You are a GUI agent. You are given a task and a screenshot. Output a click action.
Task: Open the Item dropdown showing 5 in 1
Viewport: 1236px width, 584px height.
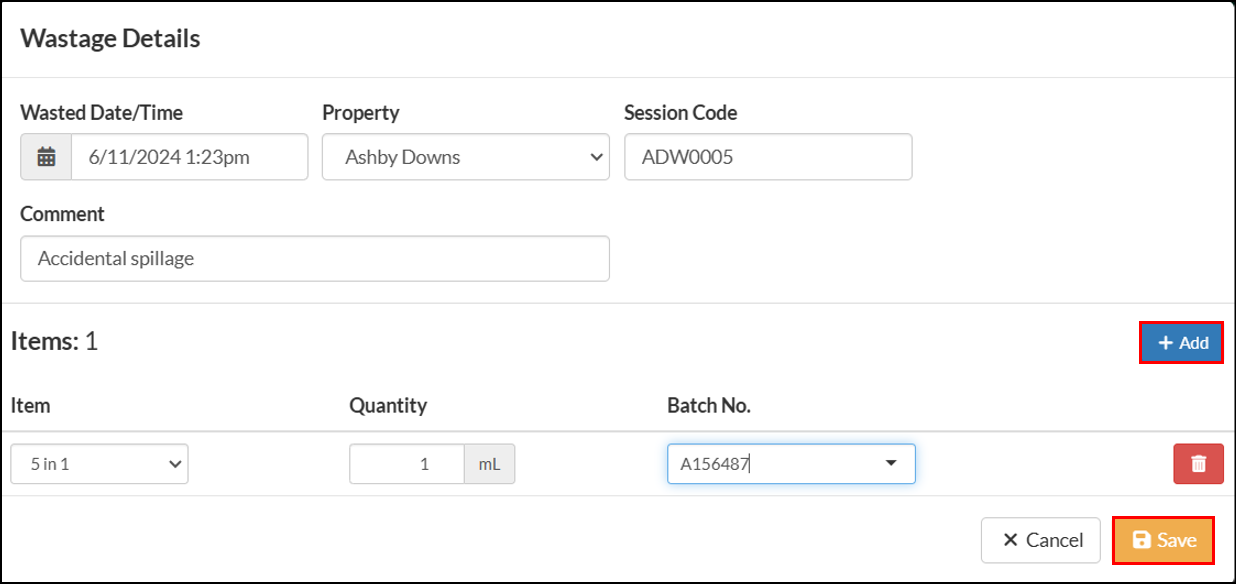[100, 464]
